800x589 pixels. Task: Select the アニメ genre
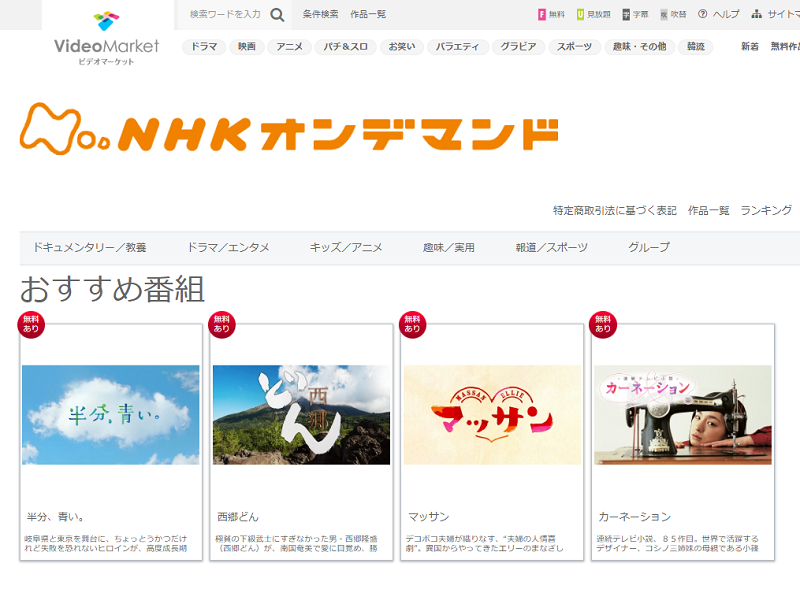(x=289, y=47)
